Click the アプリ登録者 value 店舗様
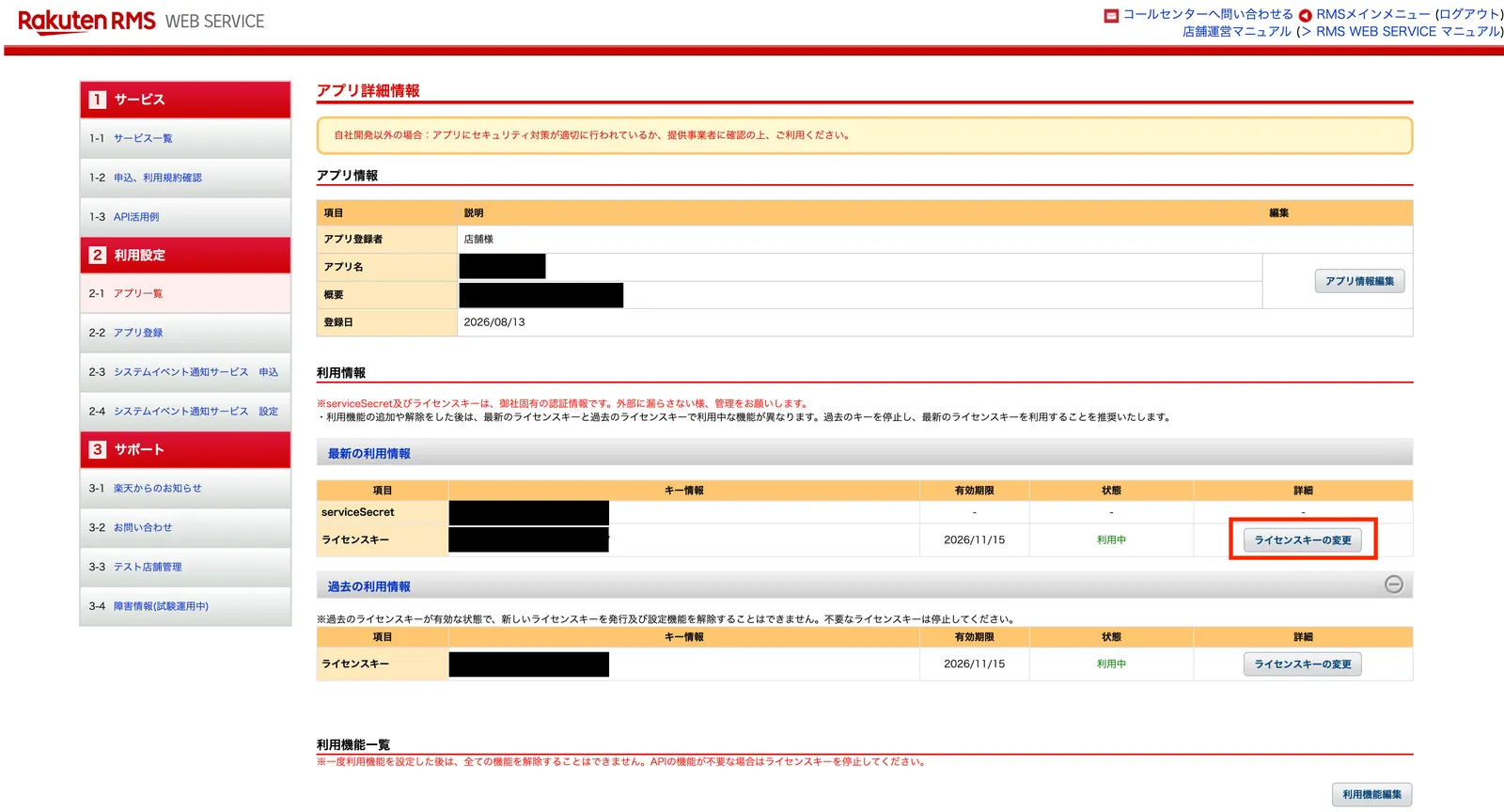The height and width of the screenshot is (812, 1504). point(478,239)
